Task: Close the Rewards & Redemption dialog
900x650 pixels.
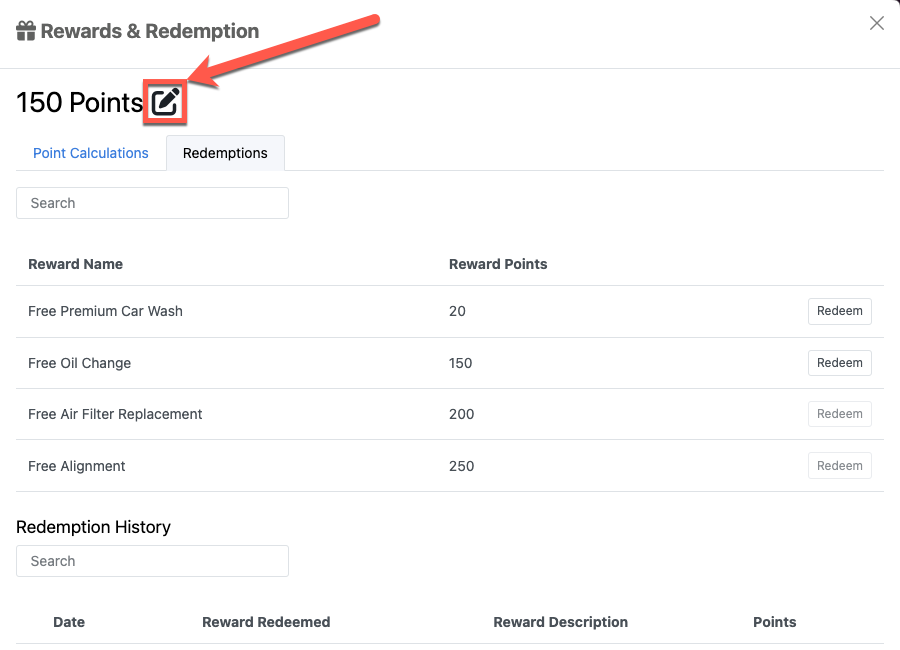Action: [876, 23]
